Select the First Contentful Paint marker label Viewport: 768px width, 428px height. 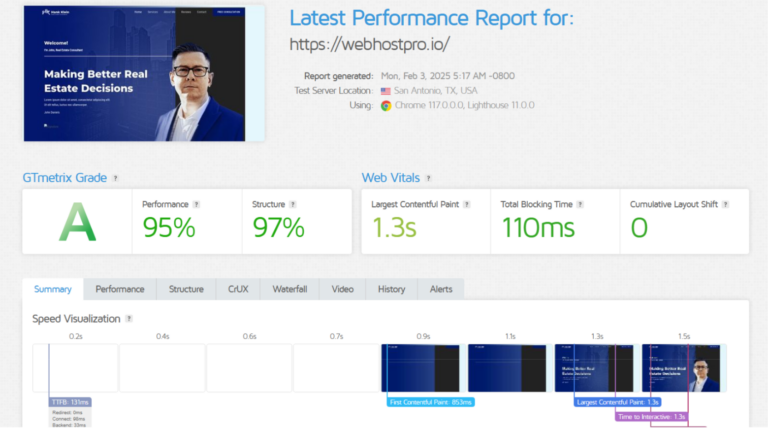(x=431, y=402)
